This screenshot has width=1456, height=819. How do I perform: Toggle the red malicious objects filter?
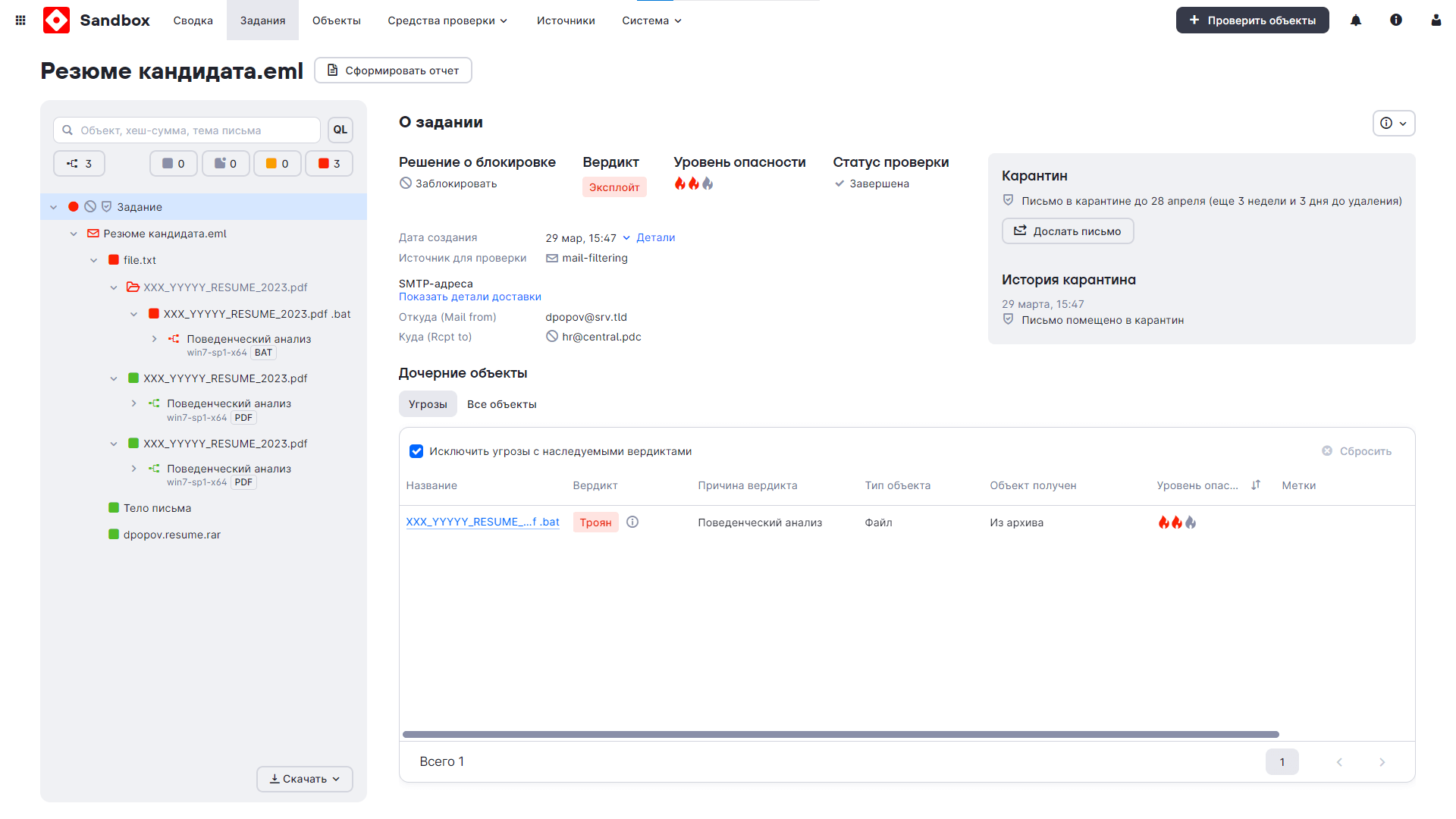[329, 164]
